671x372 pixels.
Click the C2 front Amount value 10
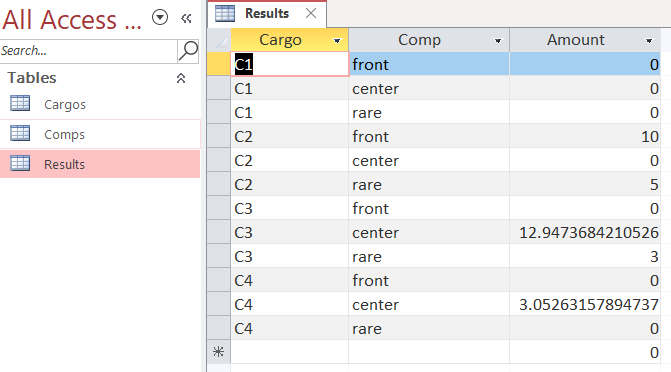585,137
